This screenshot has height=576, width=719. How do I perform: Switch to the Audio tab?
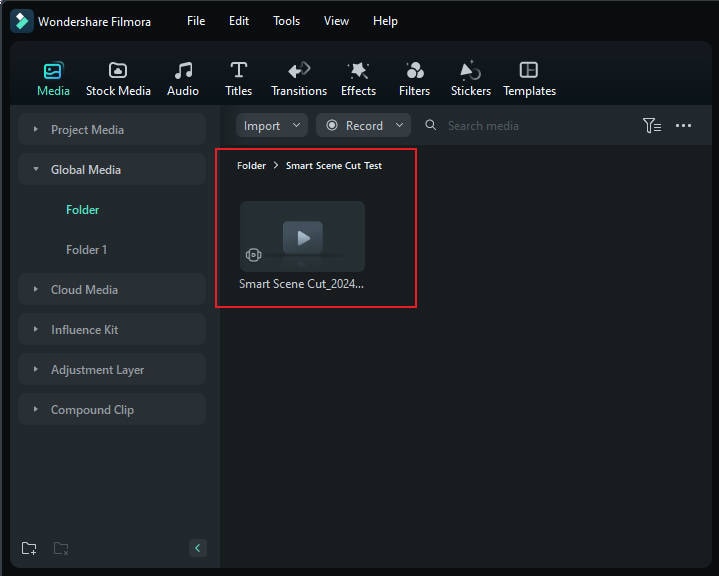[183, 79]
